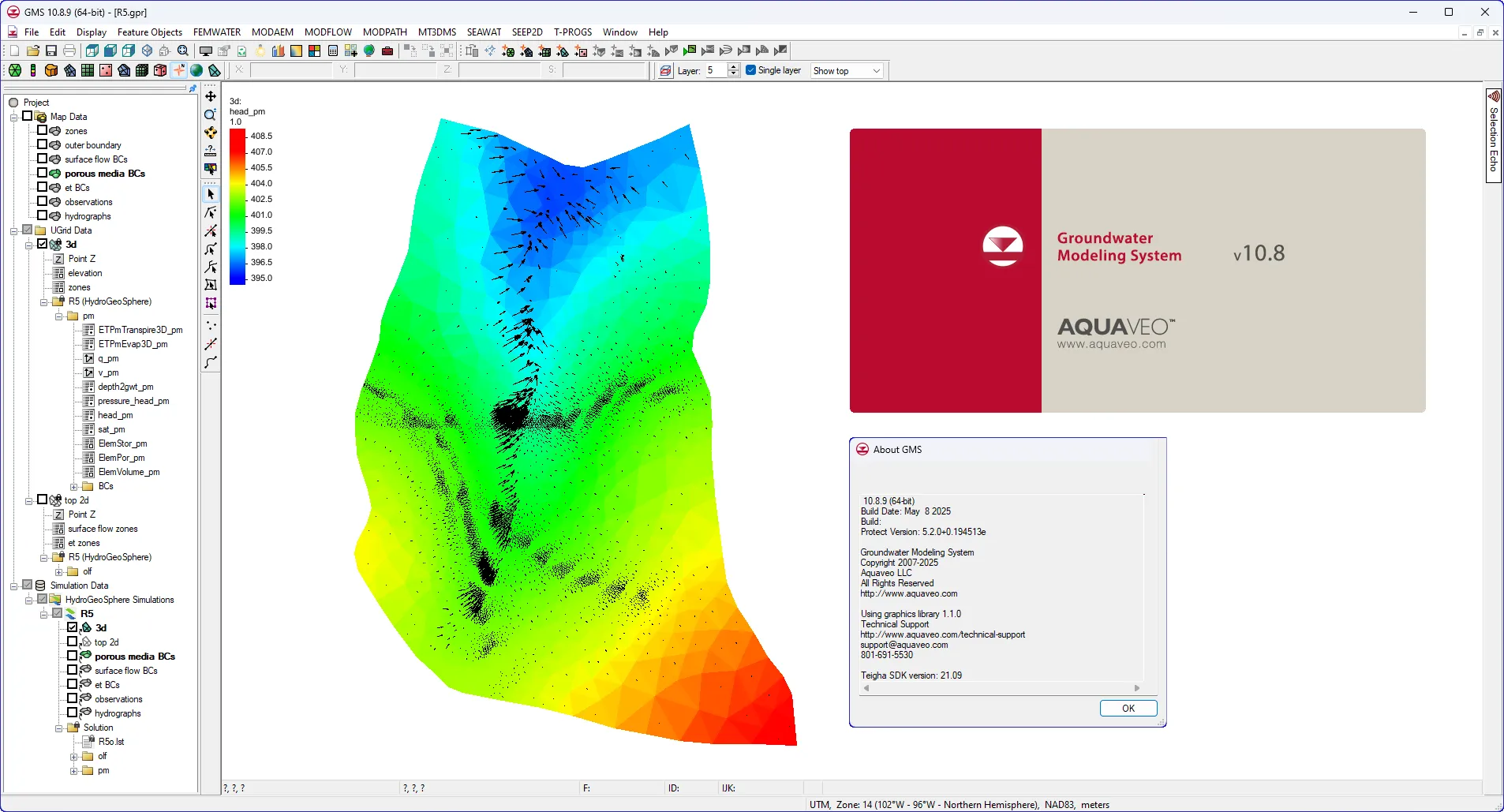Click the lightbulb lighting options icon
1504x812 pixels.
[x=260, y=51]
